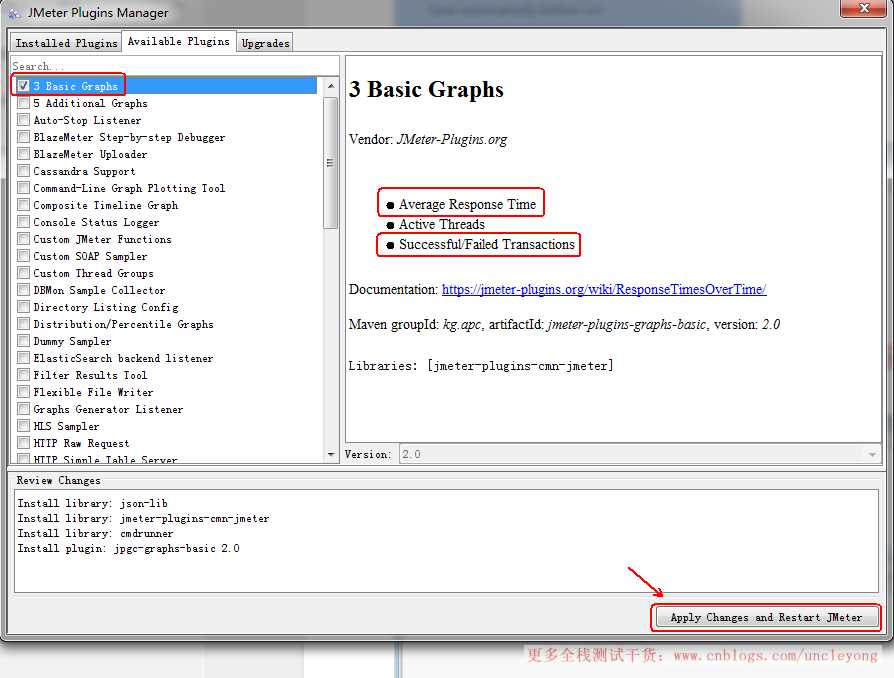This screenshot has height=678, width=894.
Task: Click the plugin Search field
Action: point(174,66)
